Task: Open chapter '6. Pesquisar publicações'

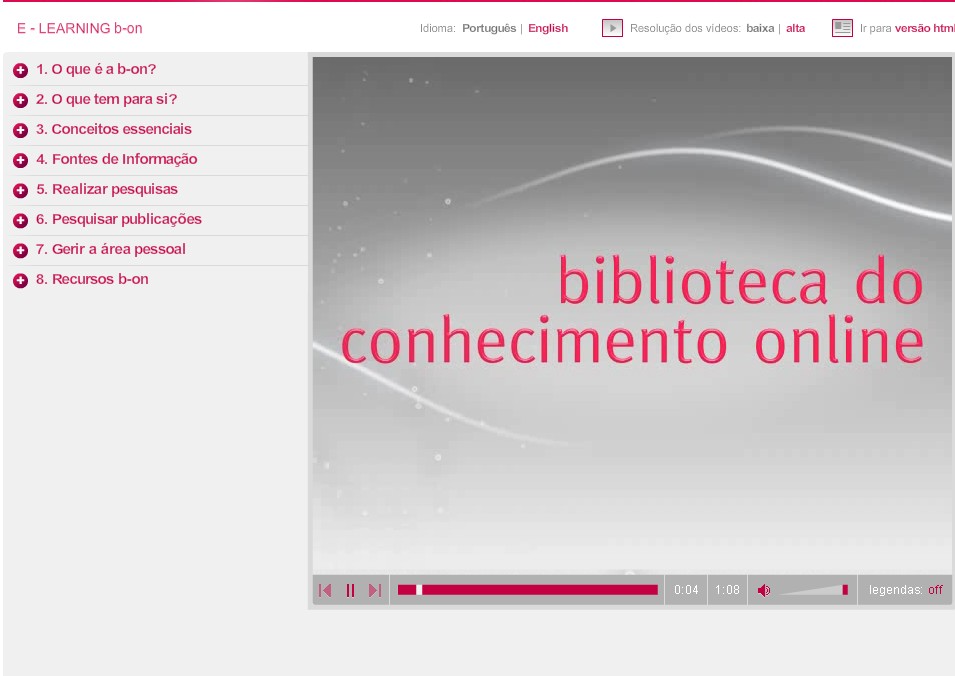Action: [119, 219]
